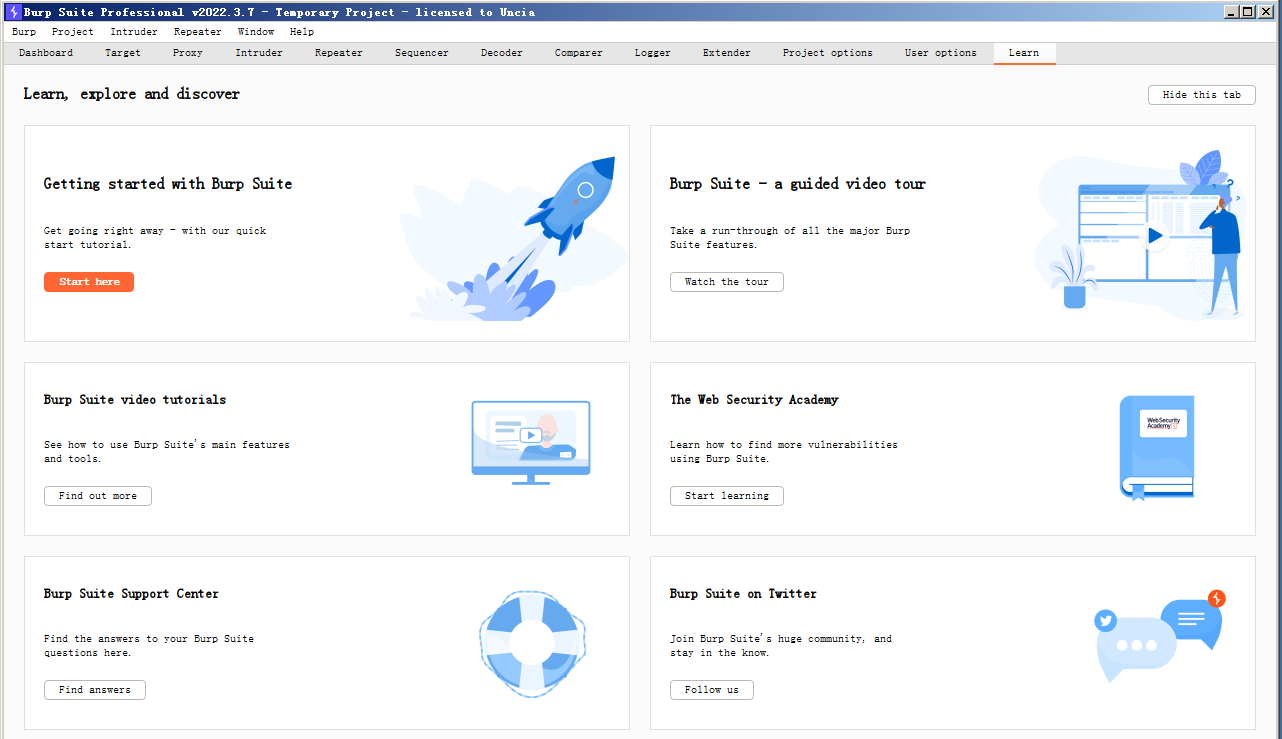Click the Burp Suite Support Center heading
The width and height of the screenshot is (1282, 739).
click(131, 594)
